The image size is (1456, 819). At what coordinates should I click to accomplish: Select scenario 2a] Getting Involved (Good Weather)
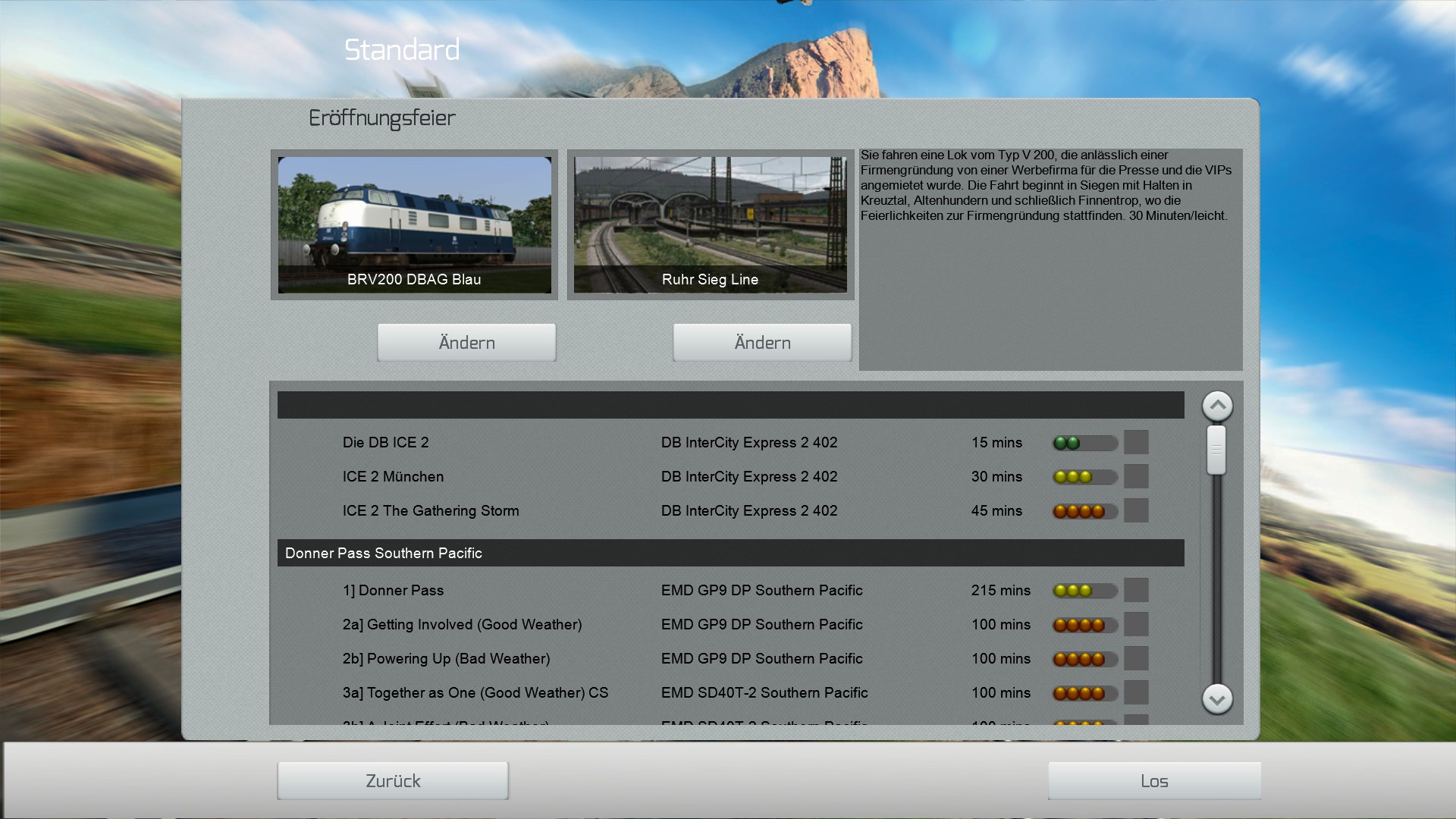point(462,624)
